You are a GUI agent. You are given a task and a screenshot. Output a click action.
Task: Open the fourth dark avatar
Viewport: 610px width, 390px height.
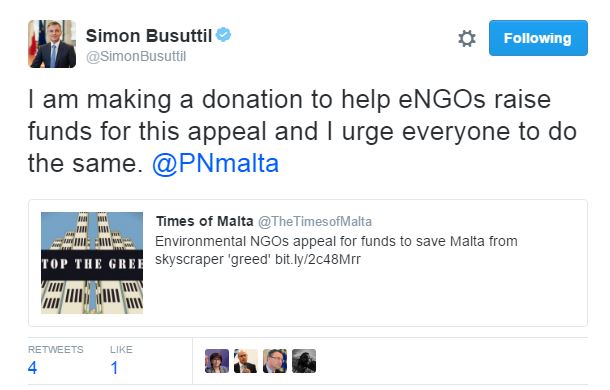tap(304, 361)
